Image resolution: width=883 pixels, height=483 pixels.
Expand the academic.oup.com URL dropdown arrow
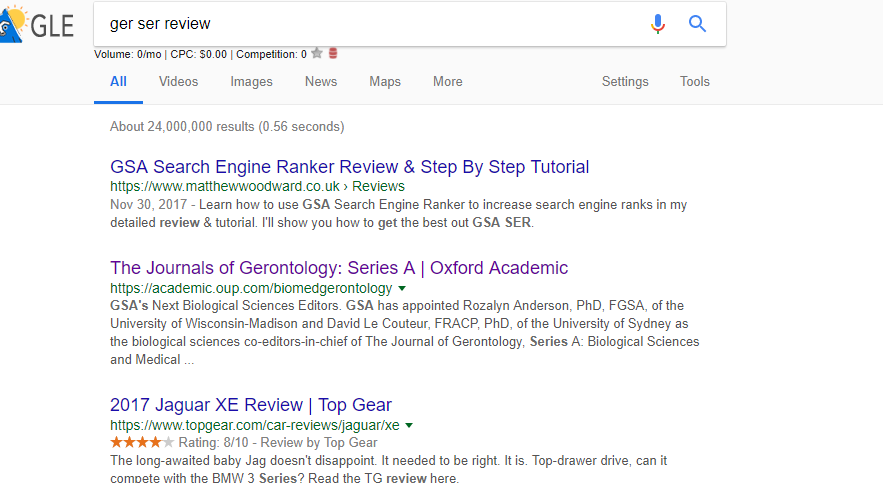(402, 288)
